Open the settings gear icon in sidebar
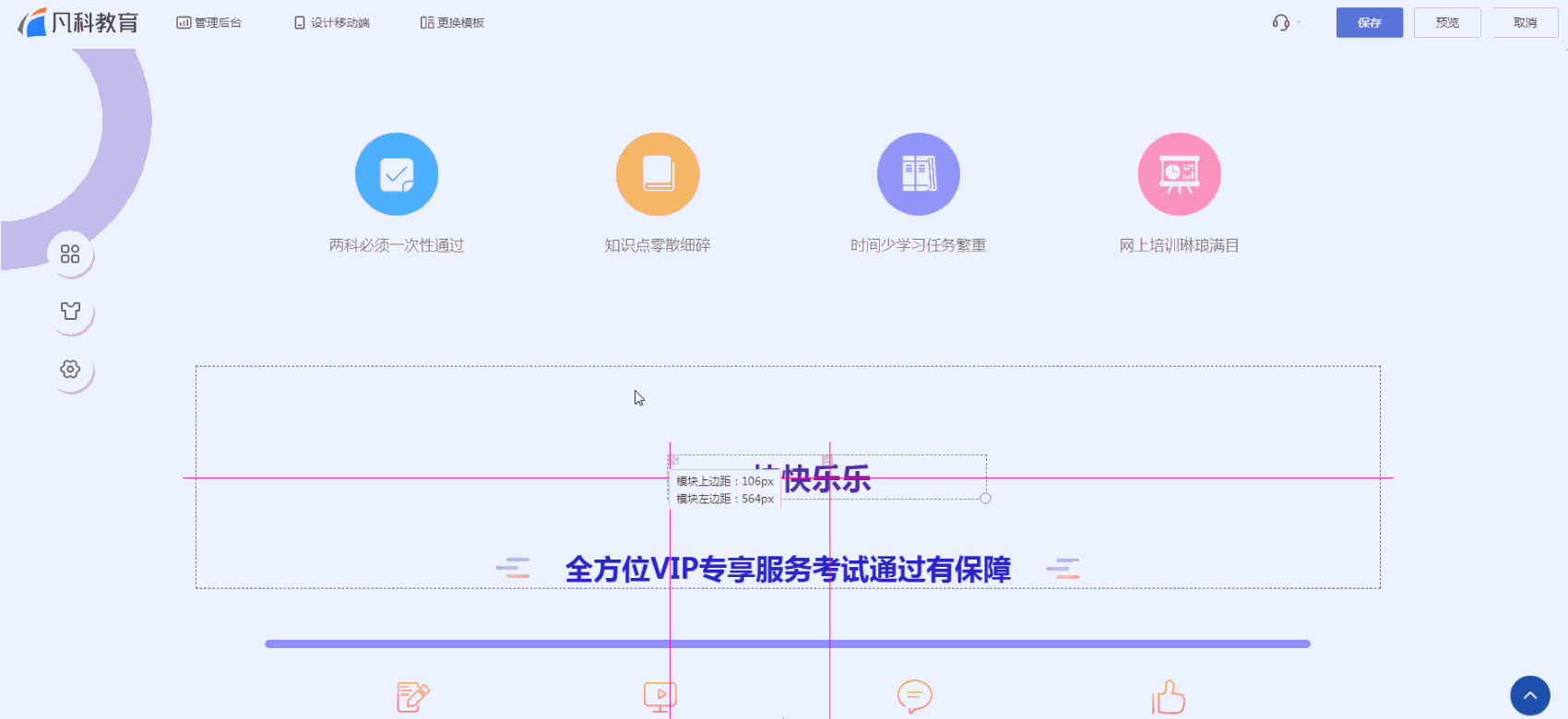Screen dimensions: 1568x719 pos(70,369)
